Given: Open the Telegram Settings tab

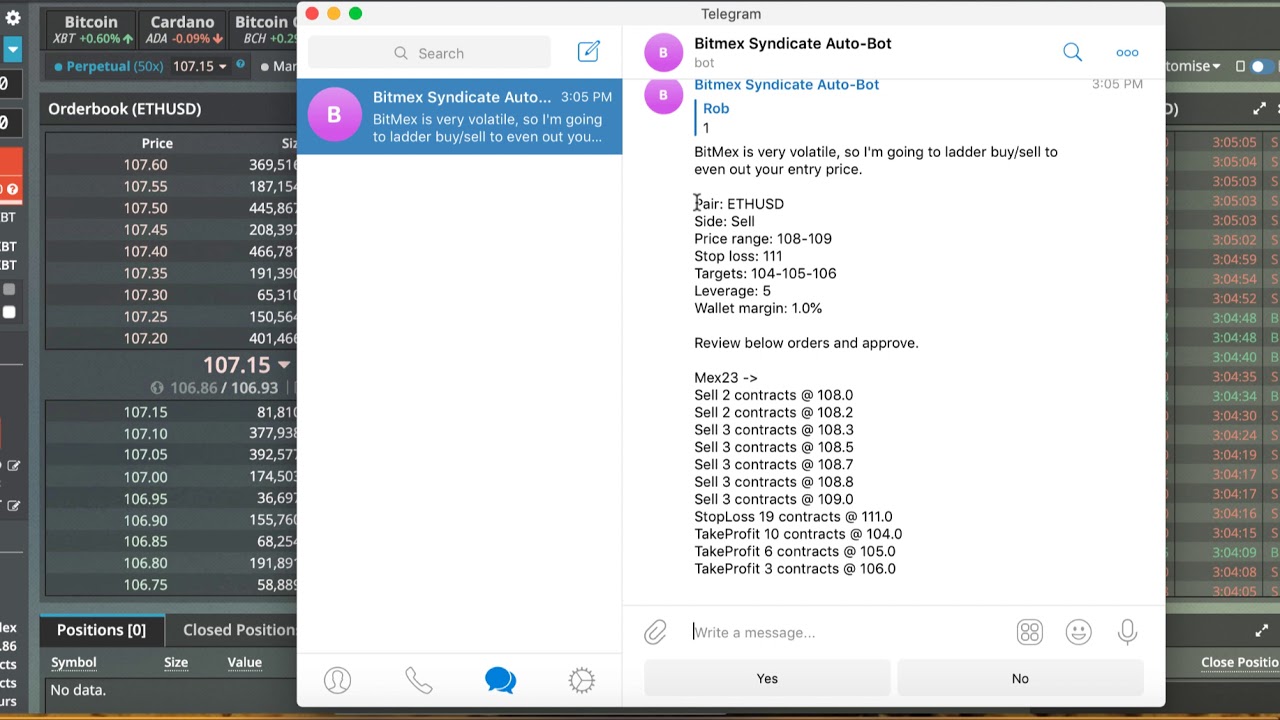Looking at the screenshot, I should click(x=581, y=681).
